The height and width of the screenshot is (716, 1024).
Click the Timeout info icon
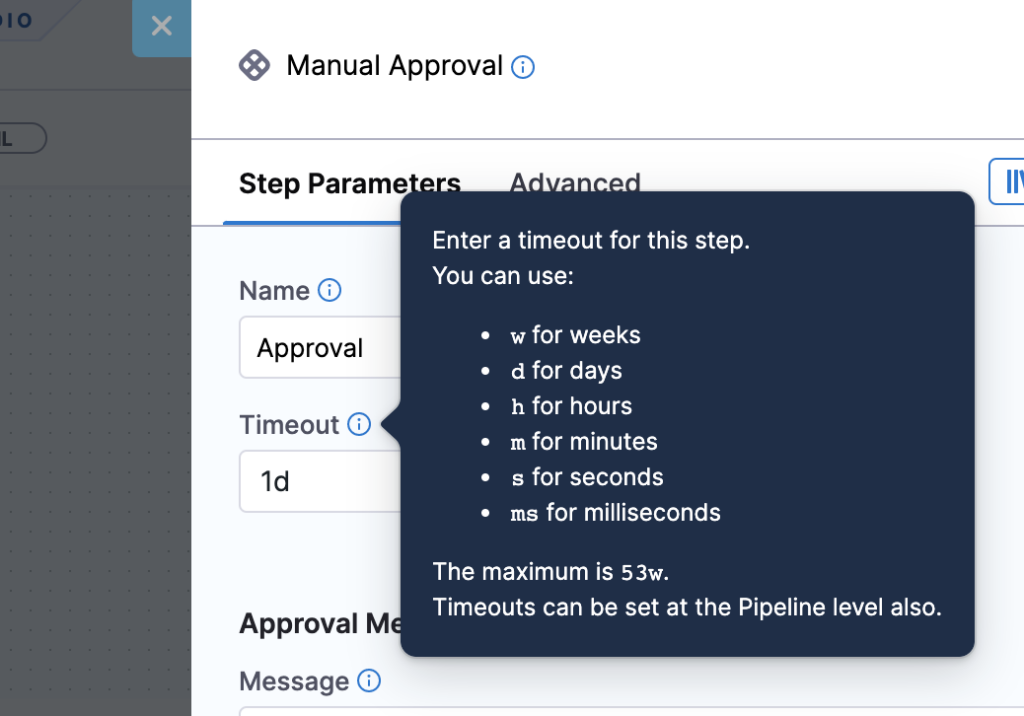point(358,424)
